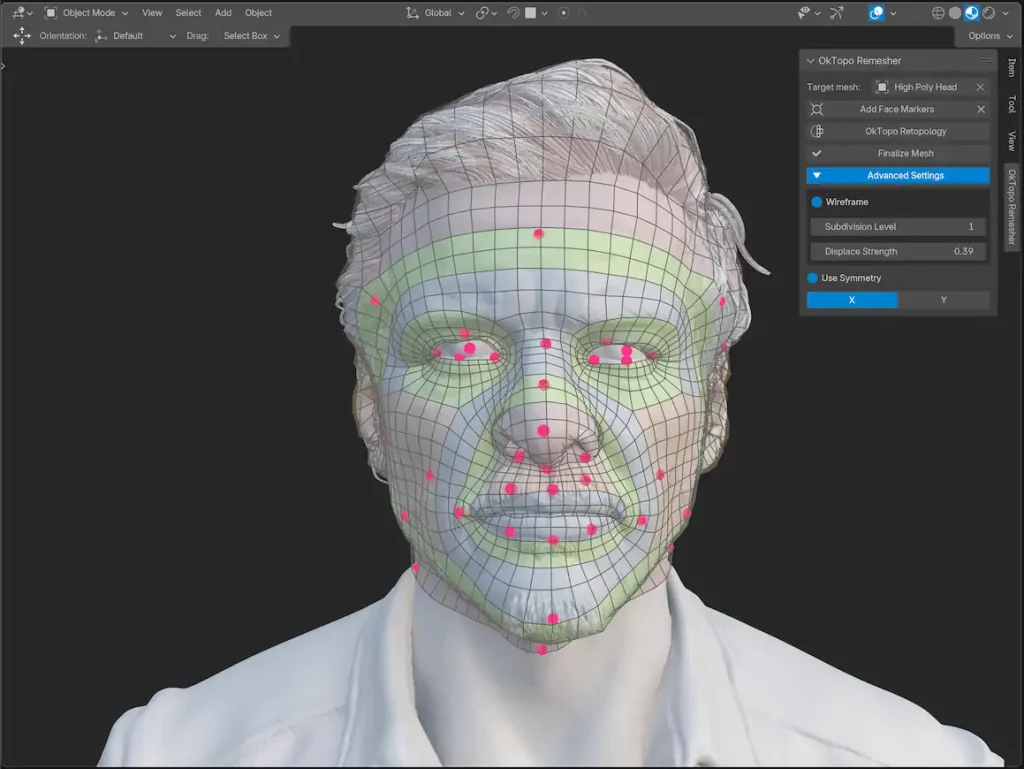Switch to rendered viewport shading
This screenshot has width=1024, height=769.
989,13
